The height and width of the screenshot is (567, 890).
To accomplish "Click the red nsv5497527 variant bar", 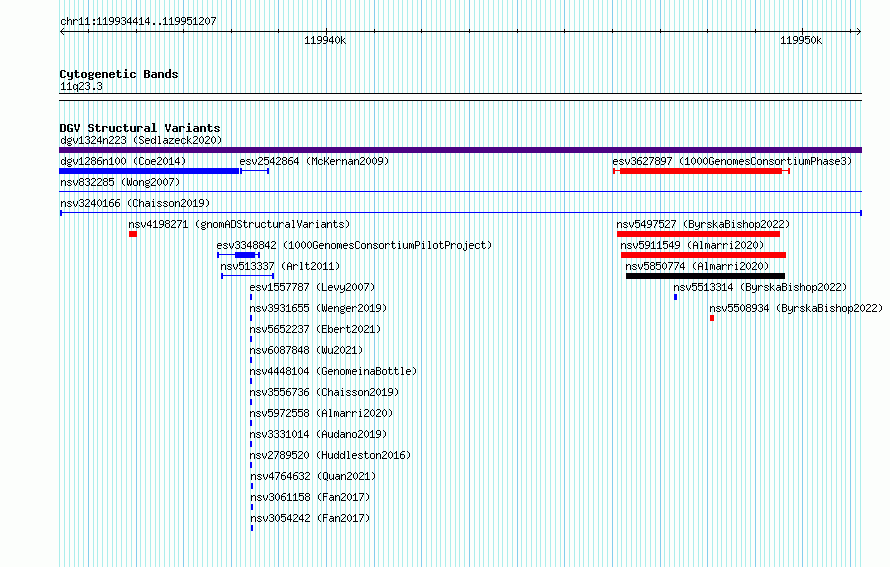I will point(698,234).
